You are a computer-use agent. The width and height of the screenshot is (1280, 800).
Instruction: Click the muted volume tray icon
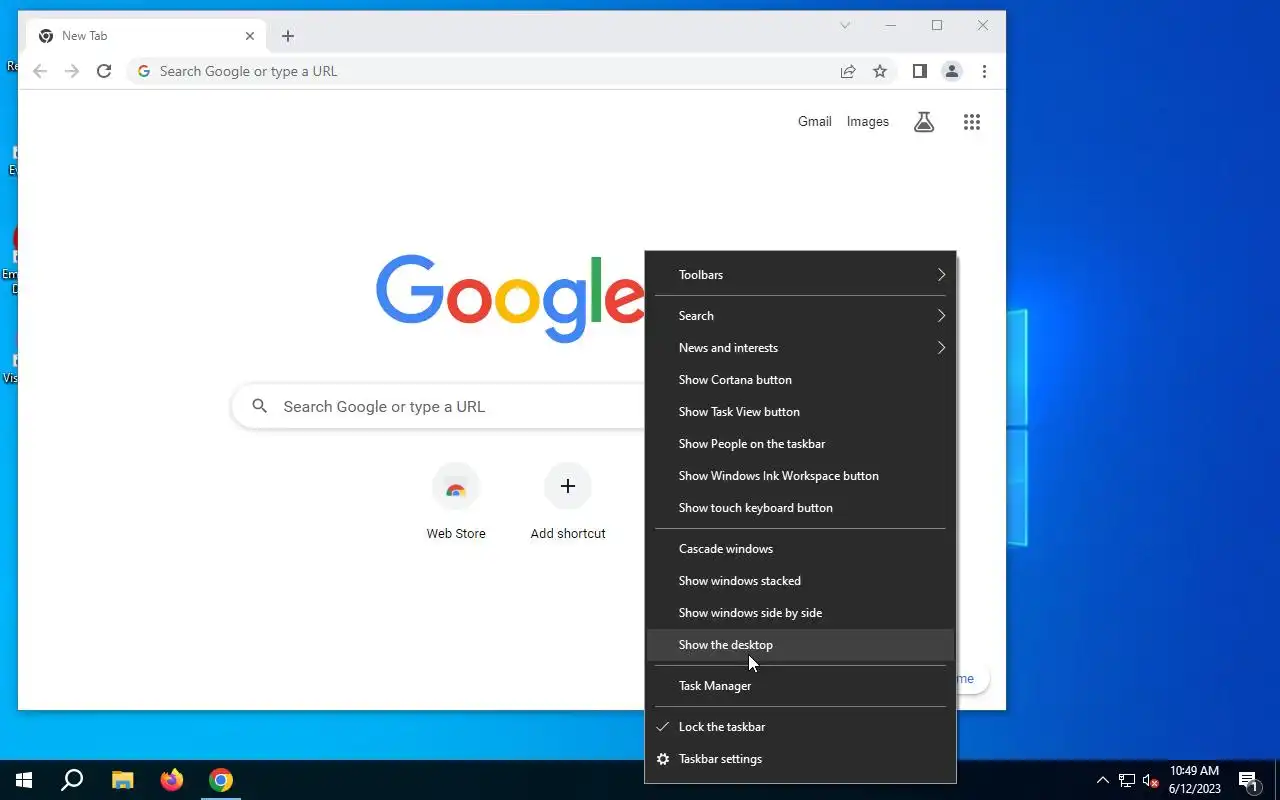tap(1150, 780)
